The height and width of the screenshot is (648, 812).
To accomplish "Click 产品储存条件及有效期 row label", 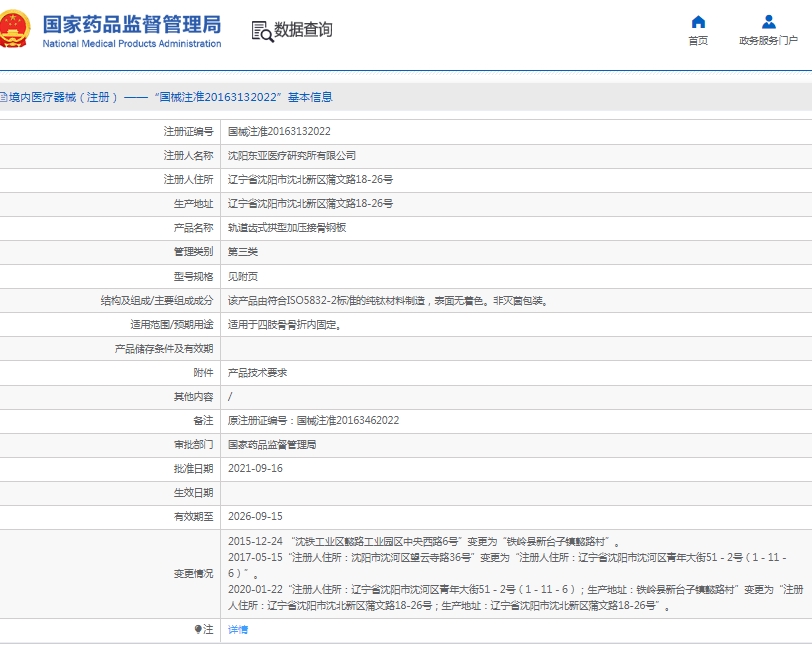I will 164,349.
